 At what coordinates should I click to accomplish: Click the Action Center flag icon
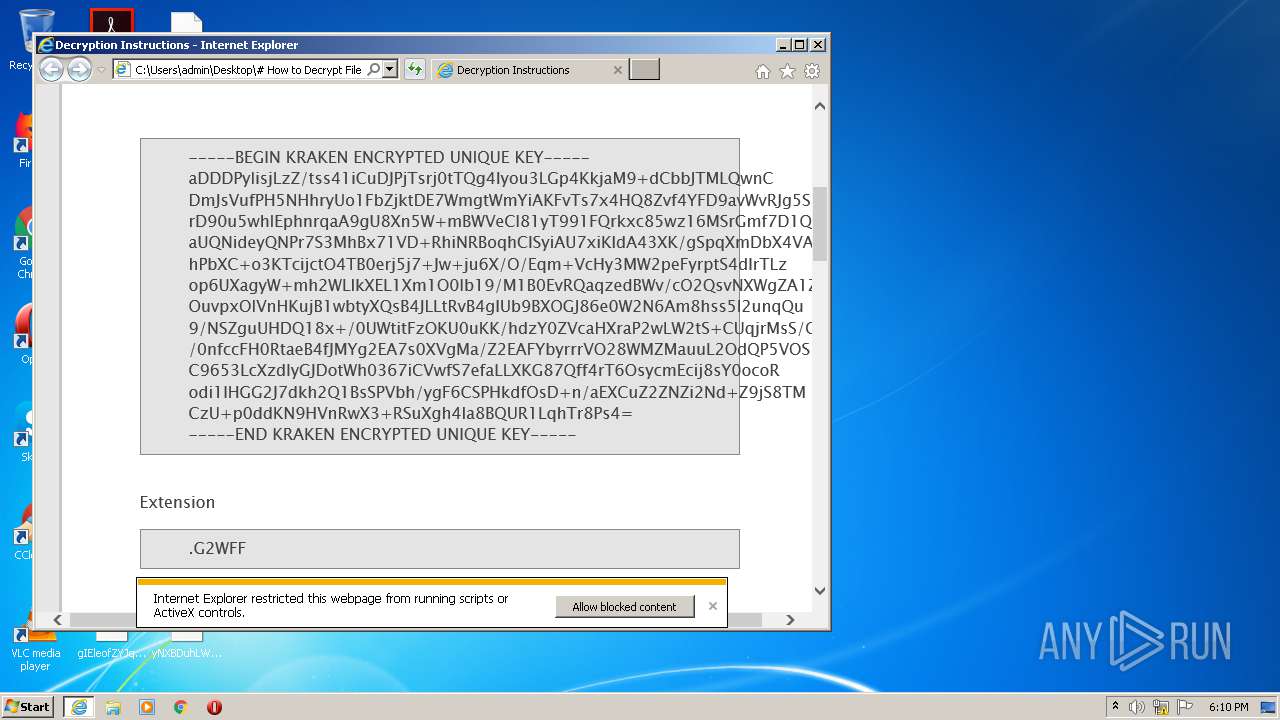(x=1184, y=707)
